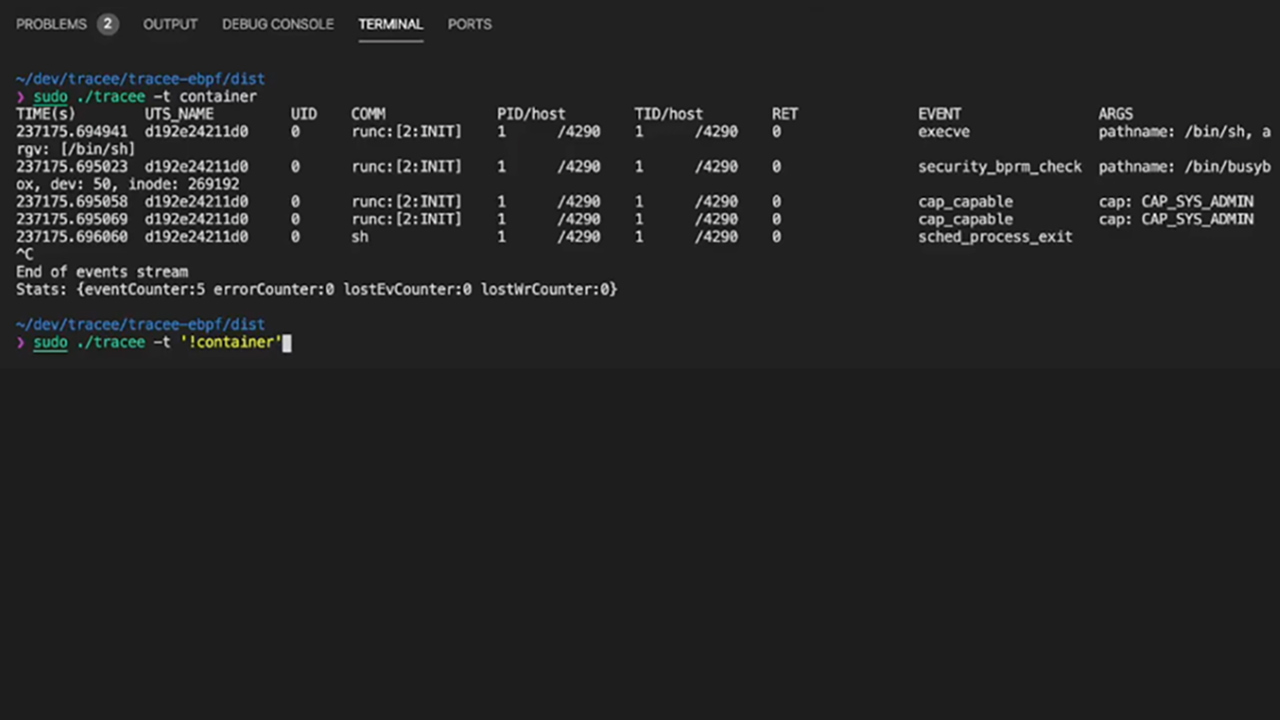Click the first ~/dev/tracee/tracee-ebpf/dist path line
Image resolution: width=1280 pixels, height=720 pixels.
(140, 79)
